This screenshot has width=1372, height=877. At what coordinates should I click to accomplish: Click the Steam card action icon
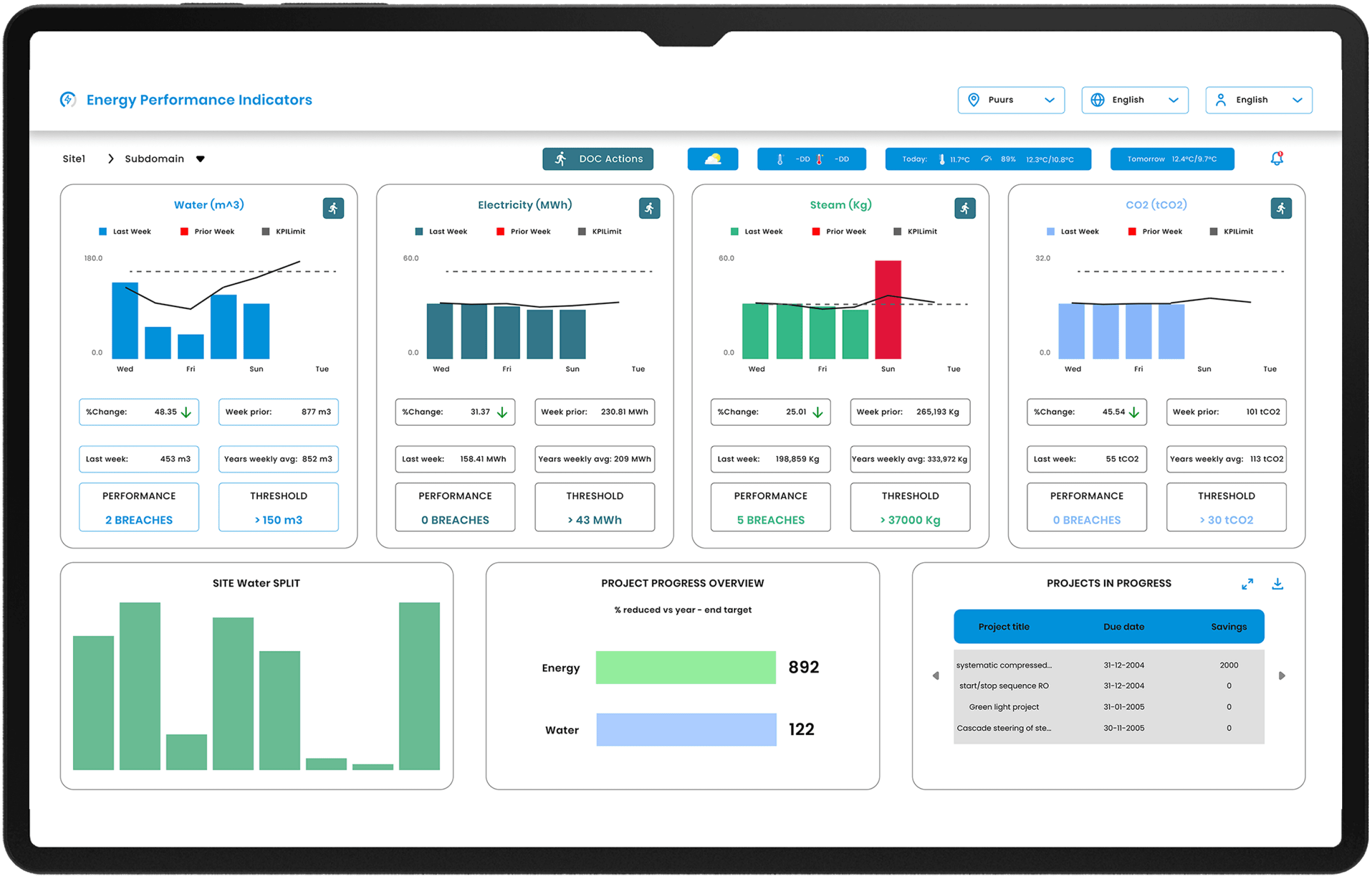click(x=965, y=209)
